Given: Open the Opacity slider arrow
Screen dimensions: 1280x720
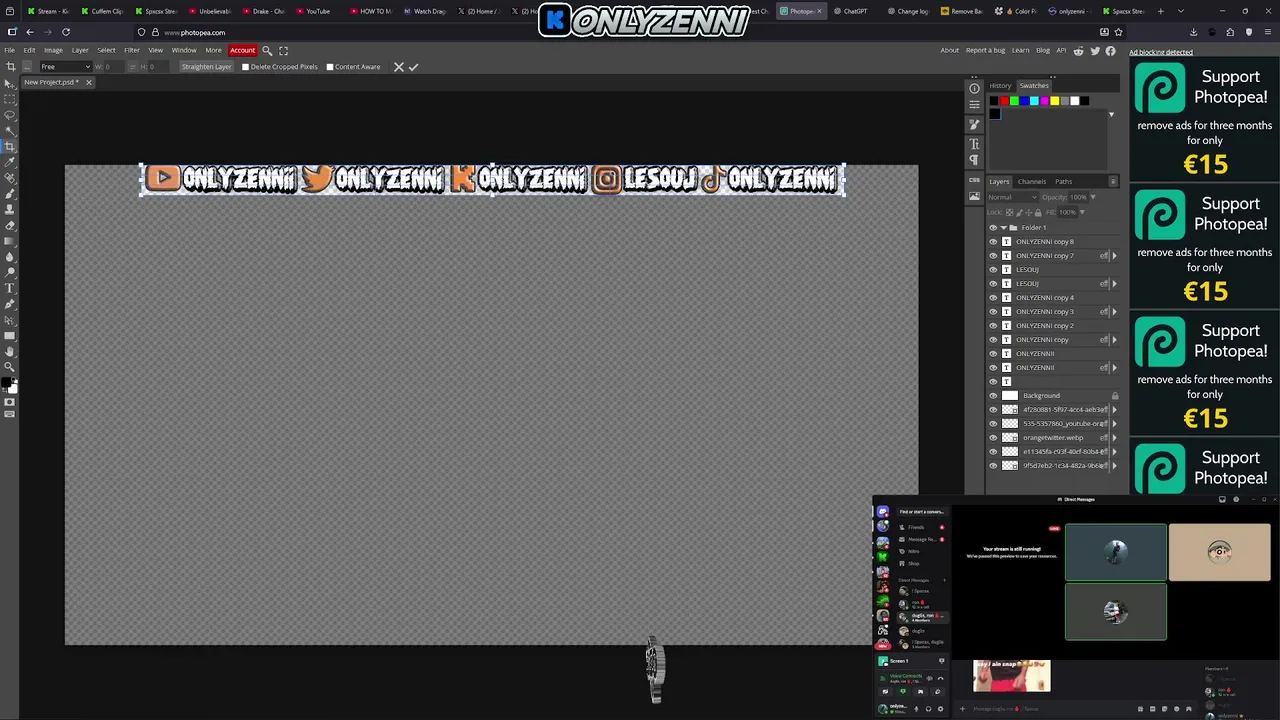Looking at the screenshot, I should 1092,197.
